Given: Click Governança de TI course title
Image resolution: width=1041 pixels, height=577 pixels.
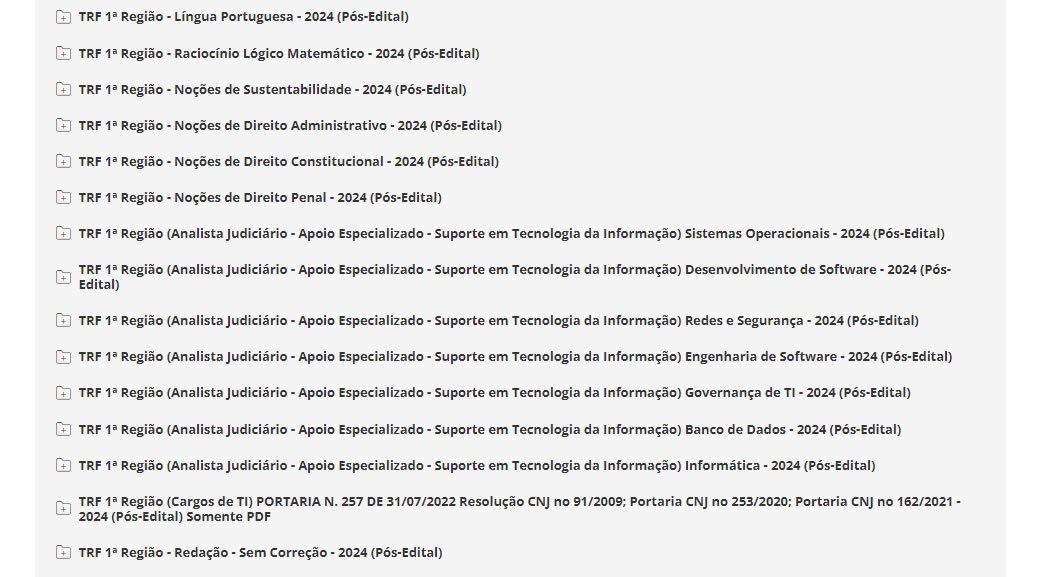Looking at the screenshot, I should coord(494,392).
